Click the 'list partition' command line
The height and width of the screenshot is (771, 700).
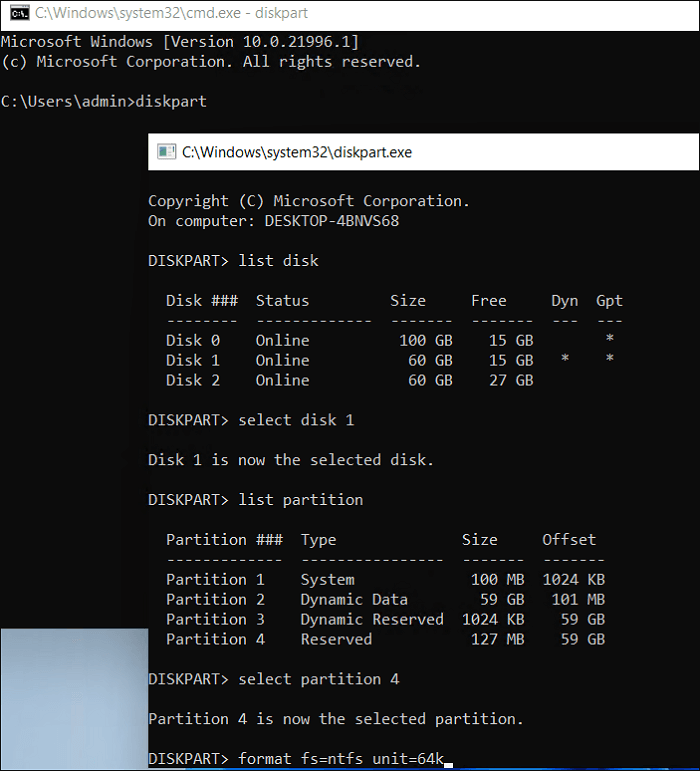(255, 499)
